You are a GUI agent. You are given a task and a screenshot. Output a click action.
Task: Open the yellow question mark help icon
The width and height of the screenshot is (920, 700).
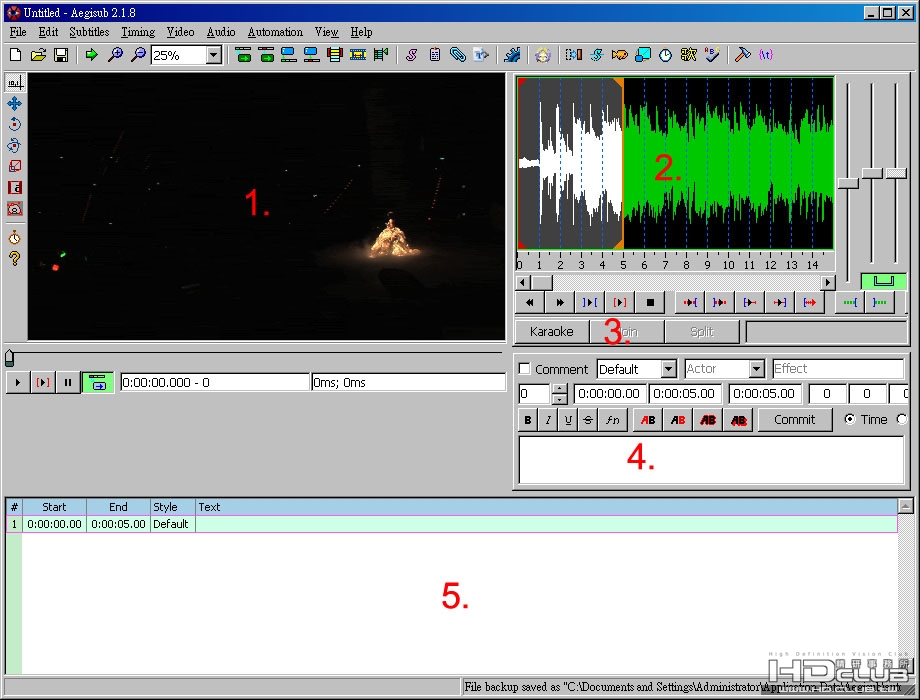15,258
